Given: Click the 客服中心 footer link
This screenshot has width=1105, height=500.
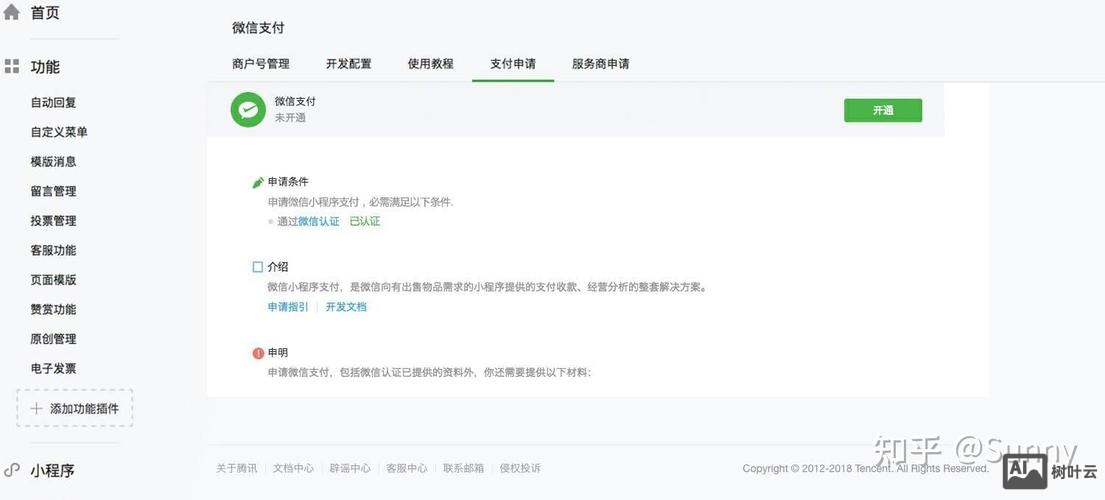Looking at the screenshot, I should [x=407, y=468].
